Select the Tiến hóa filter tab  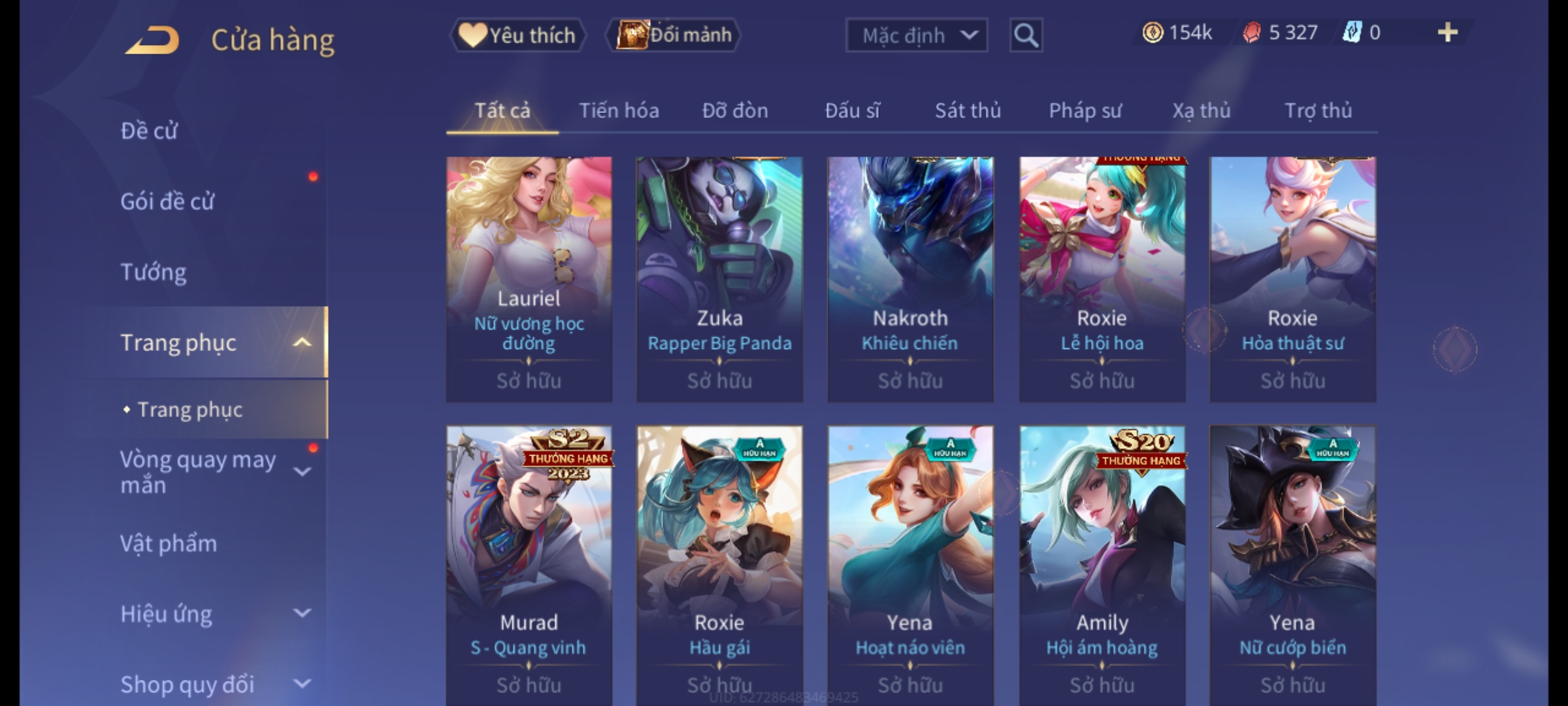tap(619, 110)
